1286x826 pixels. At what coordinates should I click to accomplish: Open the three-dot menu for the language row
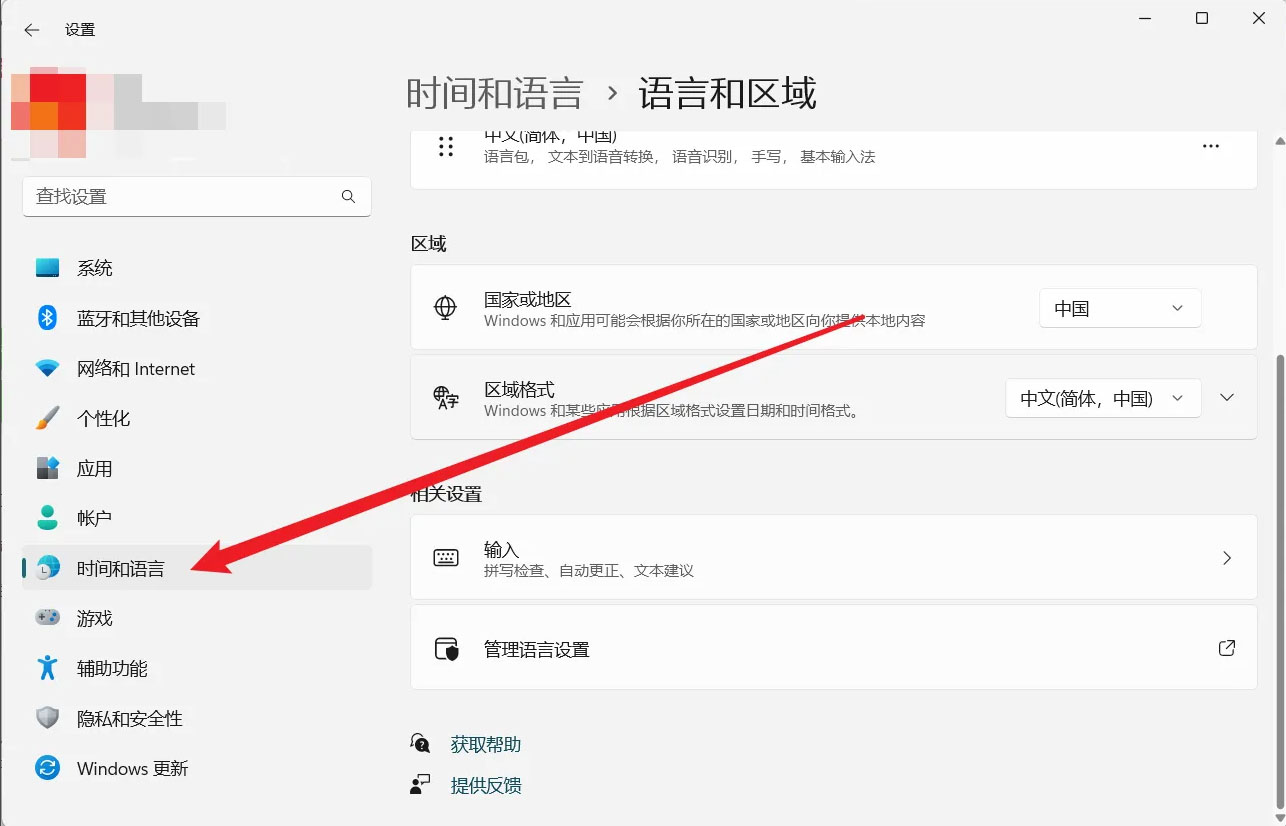pyautogui.click(x=1211, y=146)
